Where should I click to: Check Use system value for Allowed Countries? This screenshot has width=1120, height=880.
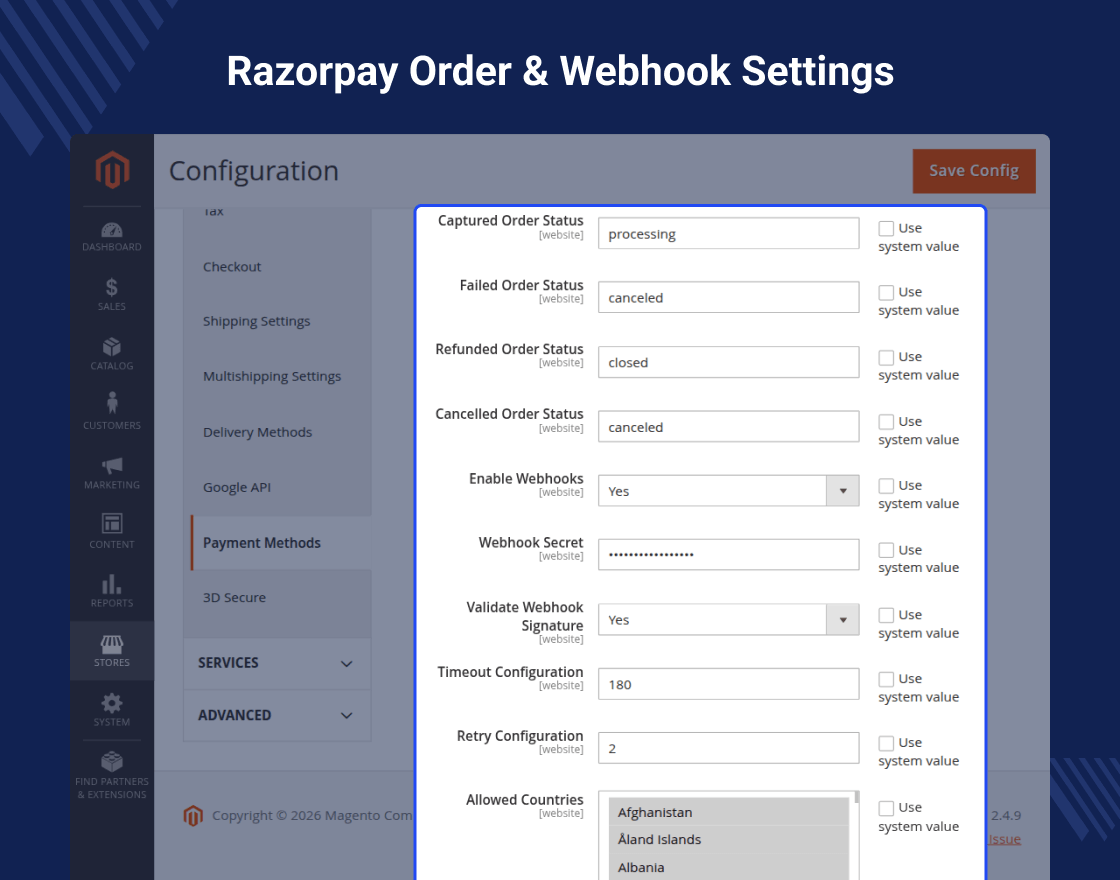click(886, 808)
